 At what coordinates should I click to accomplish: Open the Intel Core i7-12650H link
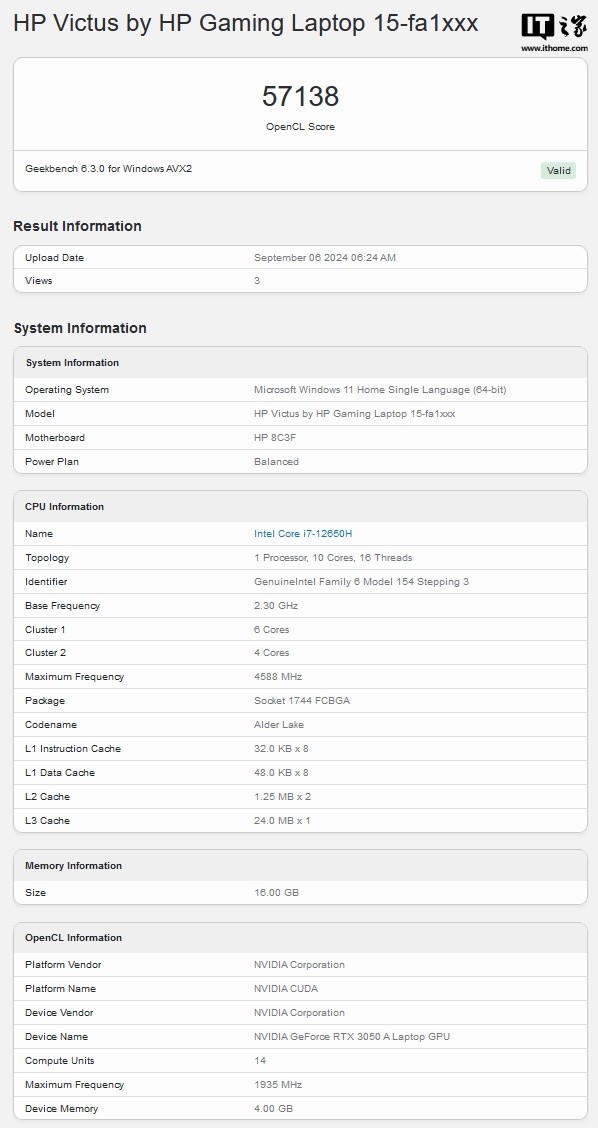click(x=303, y=534)
